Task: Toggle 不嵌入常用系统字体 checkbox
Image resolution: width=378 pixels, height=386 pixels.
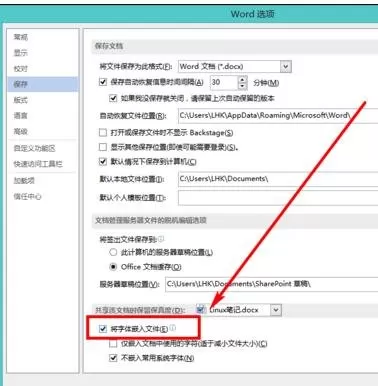Action: pos(113,358)
